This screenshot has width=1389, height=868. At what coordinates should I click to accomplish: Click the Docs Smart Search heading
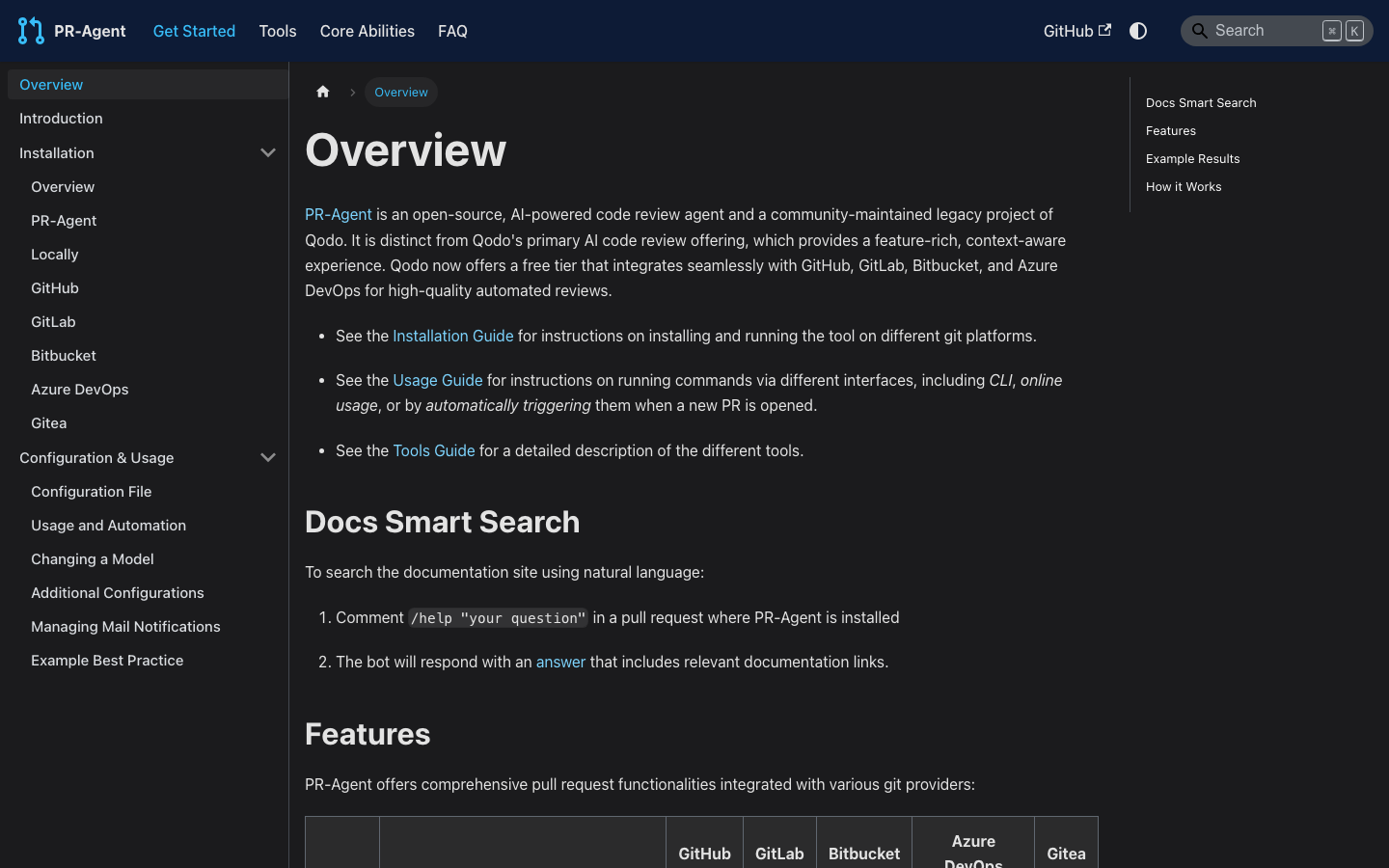pos(443,522)
